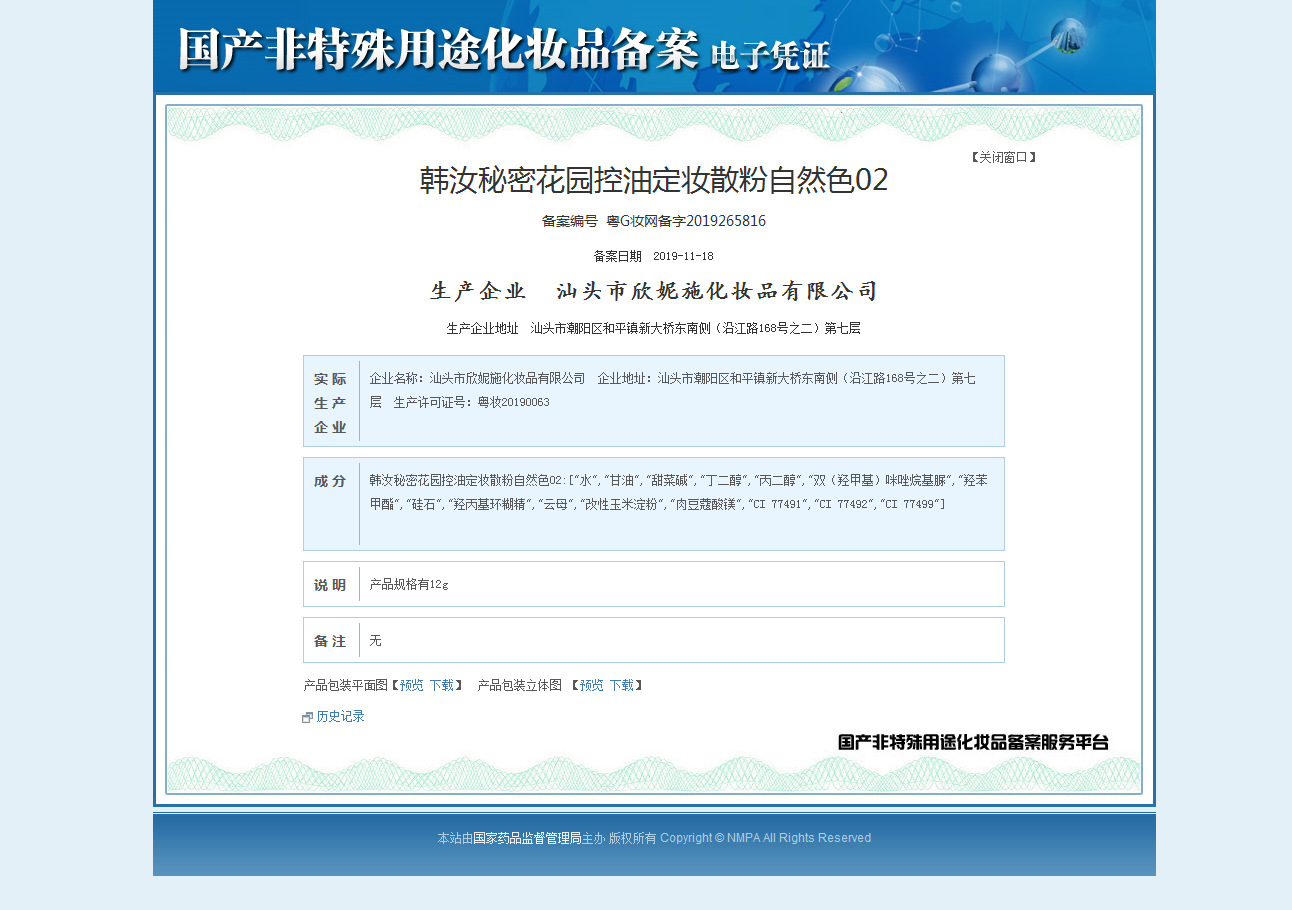The image size is (1292, 910).
Task: Click the 成分 section label
Action: click(x=330, y=481)
